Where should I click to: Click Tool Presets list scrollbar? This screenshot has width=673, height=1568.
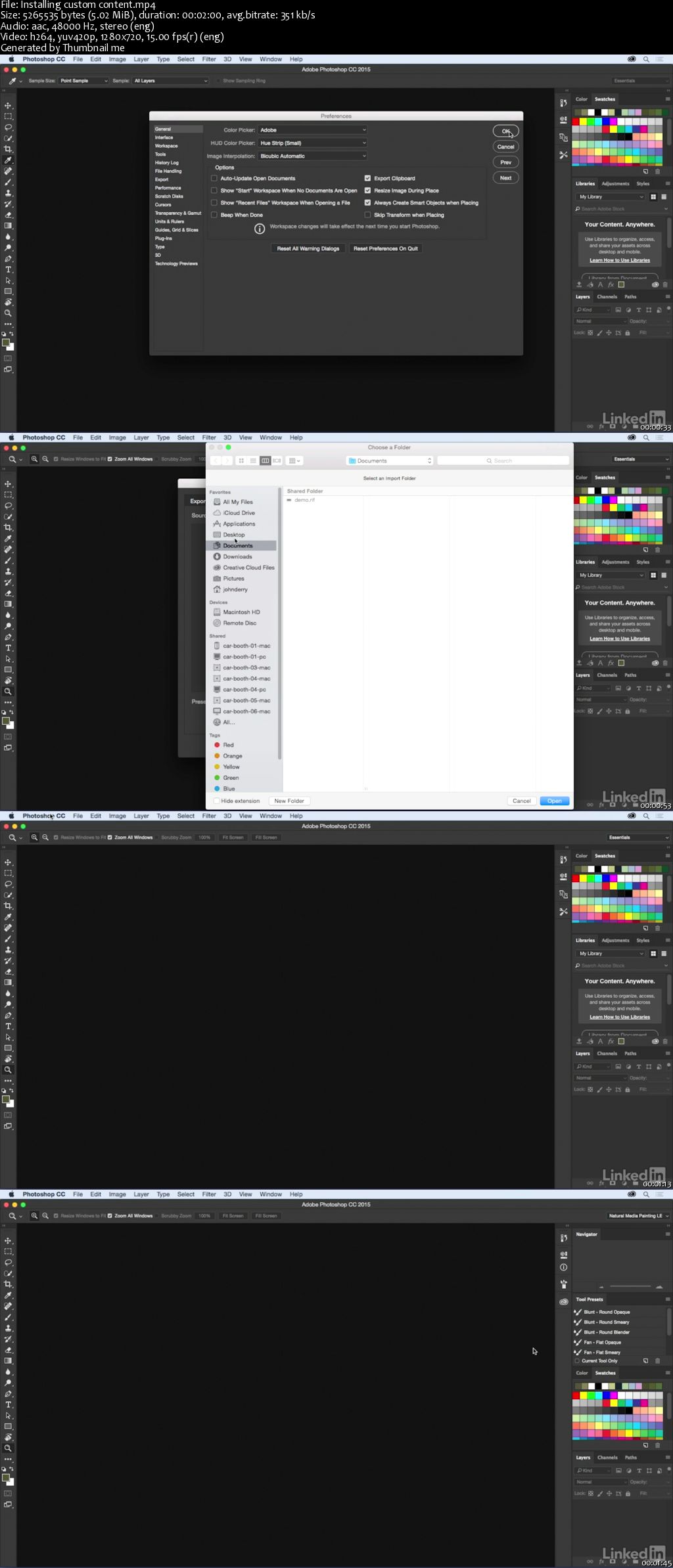point(669,1320)
